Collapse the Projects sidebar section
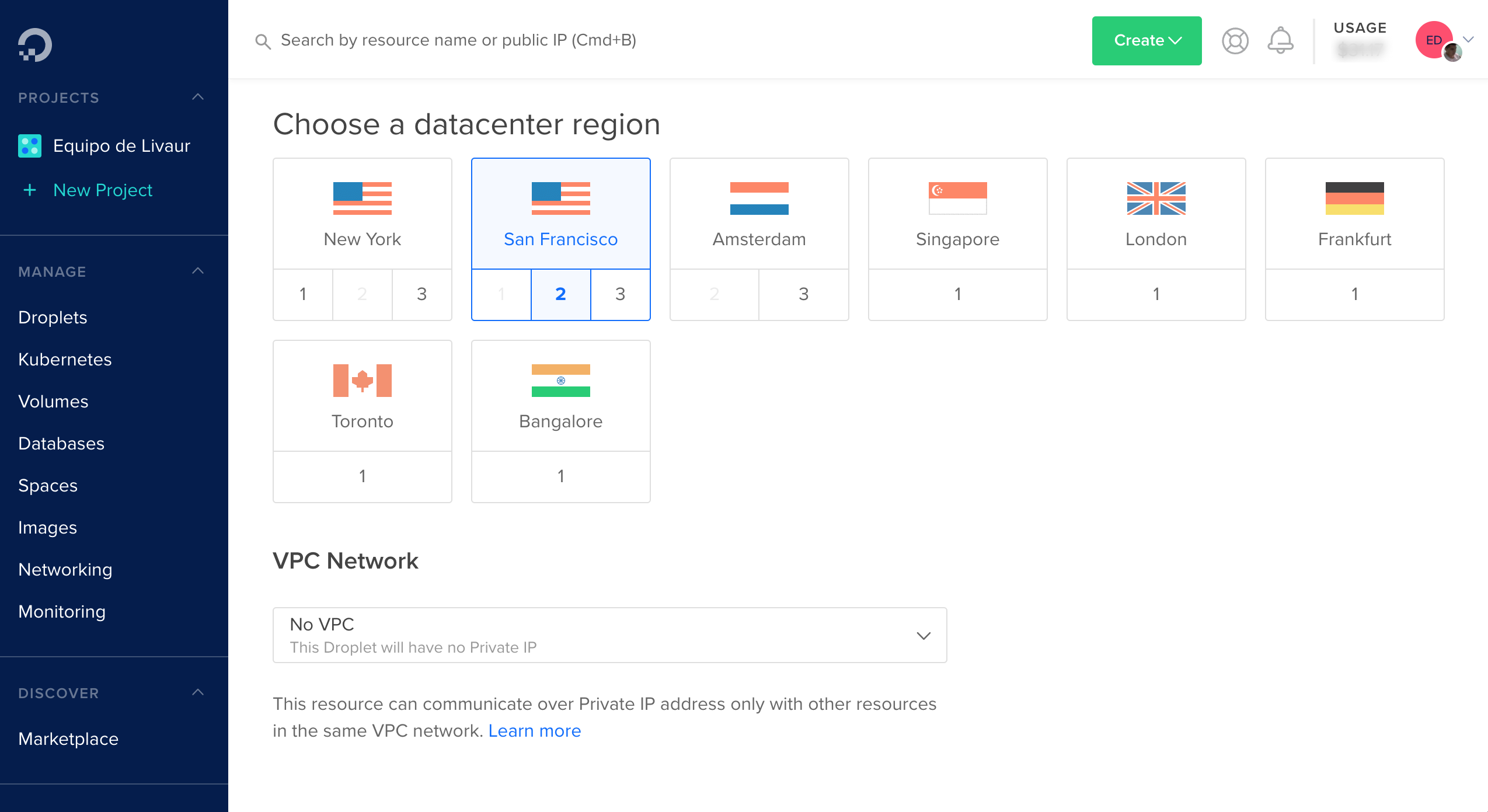1488x812 pixels. [198, 97]
